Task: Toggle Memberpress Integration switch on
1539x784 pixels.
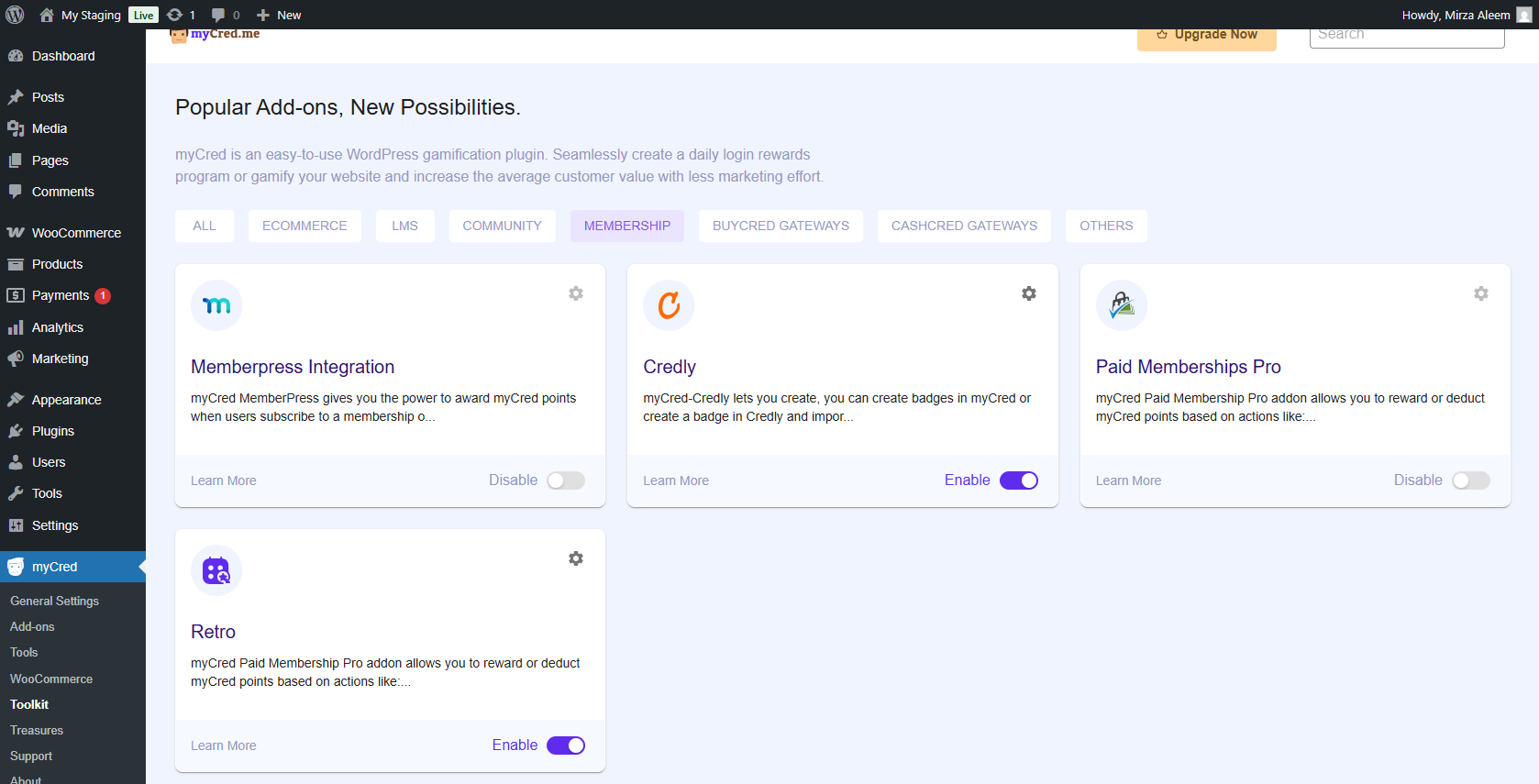Action: click(566, 480)
